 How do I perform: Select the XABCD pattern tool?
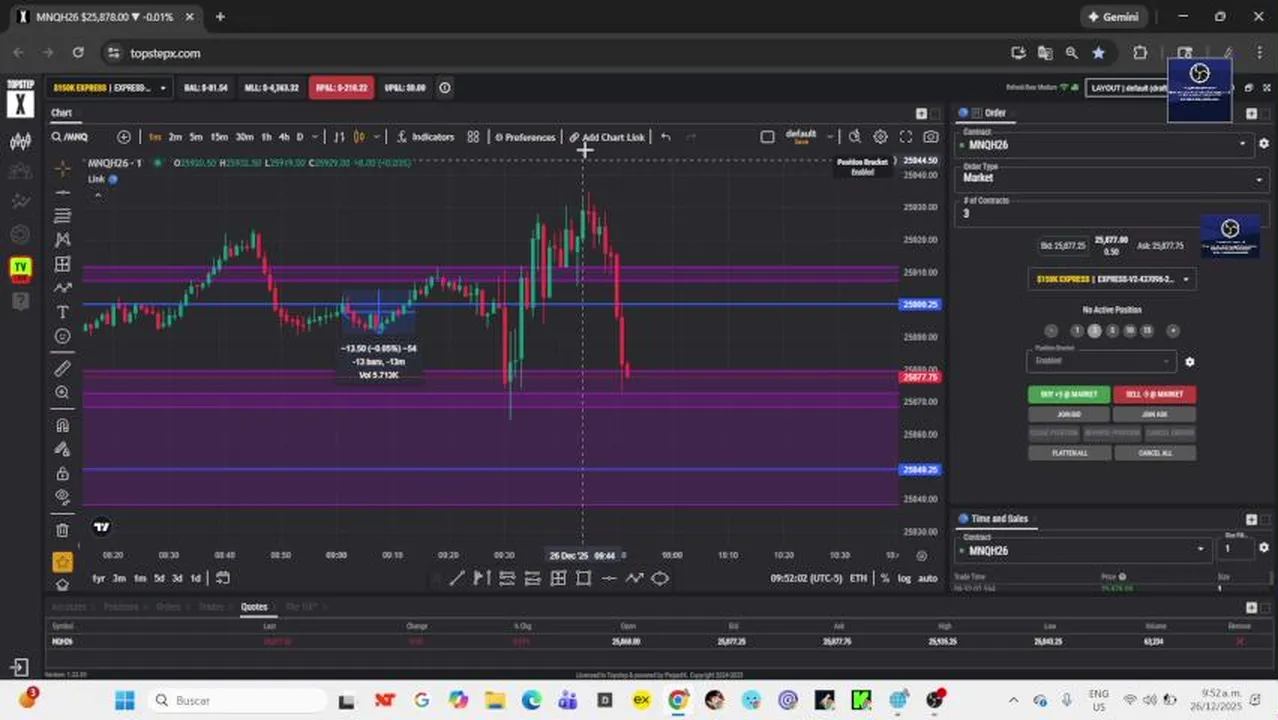pyautogui.click(x=62, y=240)
